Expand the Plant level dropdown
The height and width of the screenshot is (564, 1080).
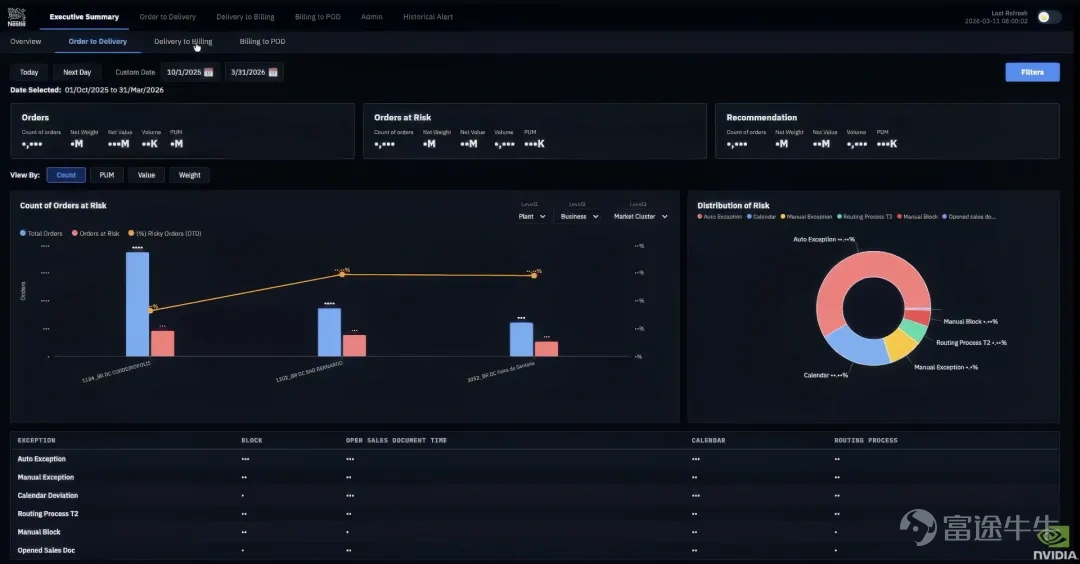[532, 216]
